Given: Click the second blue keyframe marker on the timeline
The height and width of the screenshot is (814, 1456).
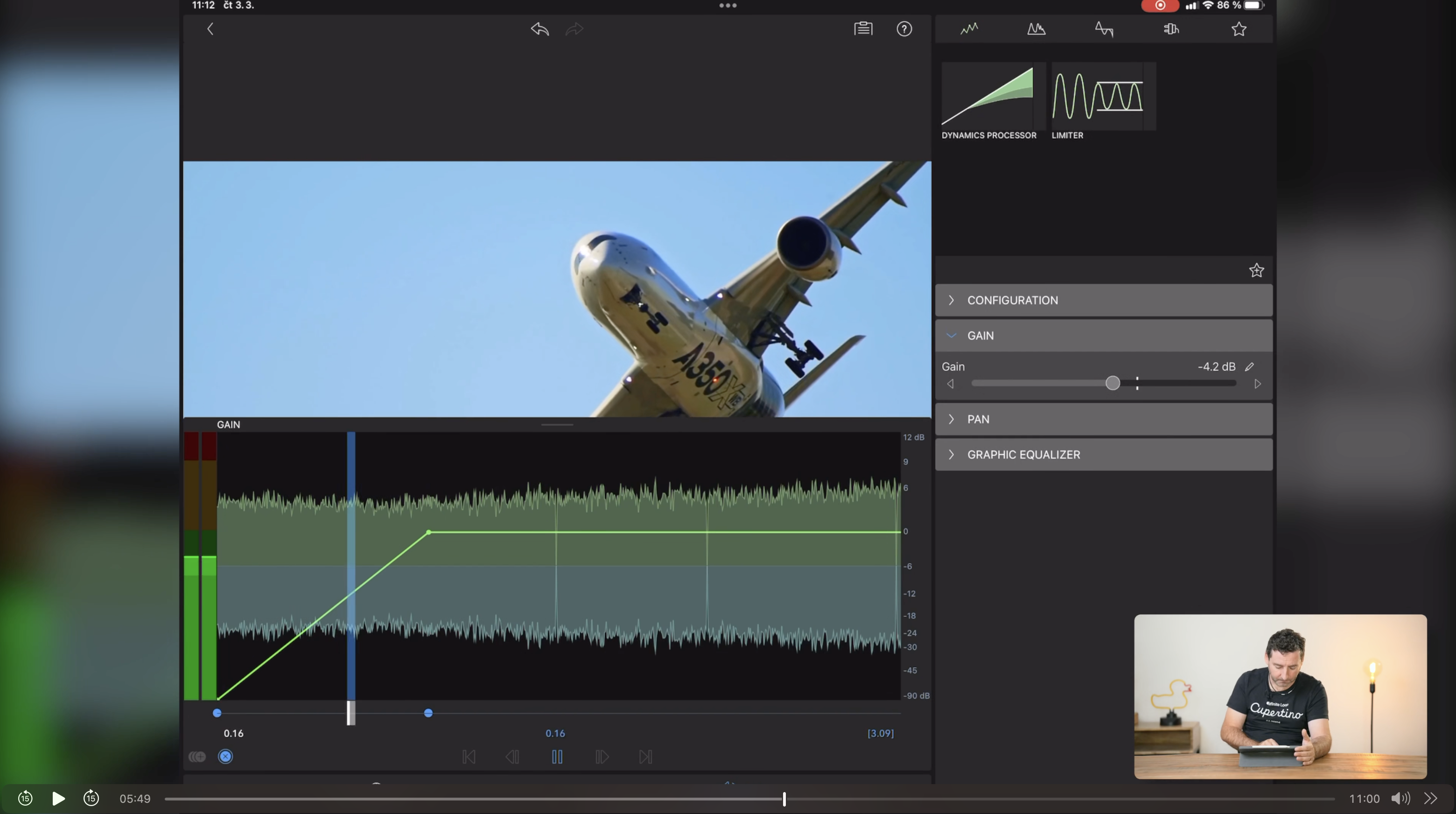Looking at the screenshot, I should coord(428,713).
